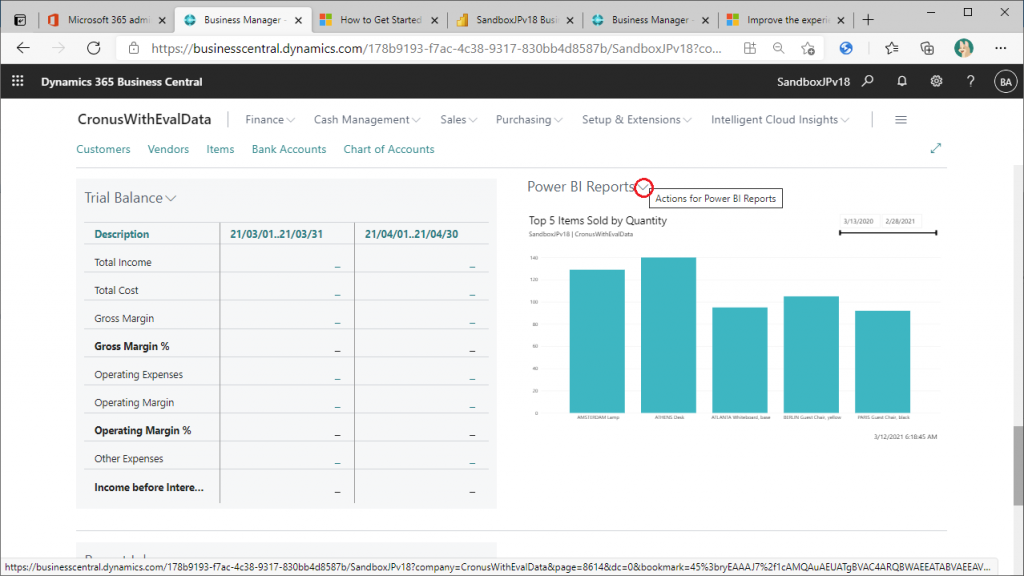Click the 21/04/01..21/04/30 column header
This screenshot has width=1024, height=576.
pos(411,234)
